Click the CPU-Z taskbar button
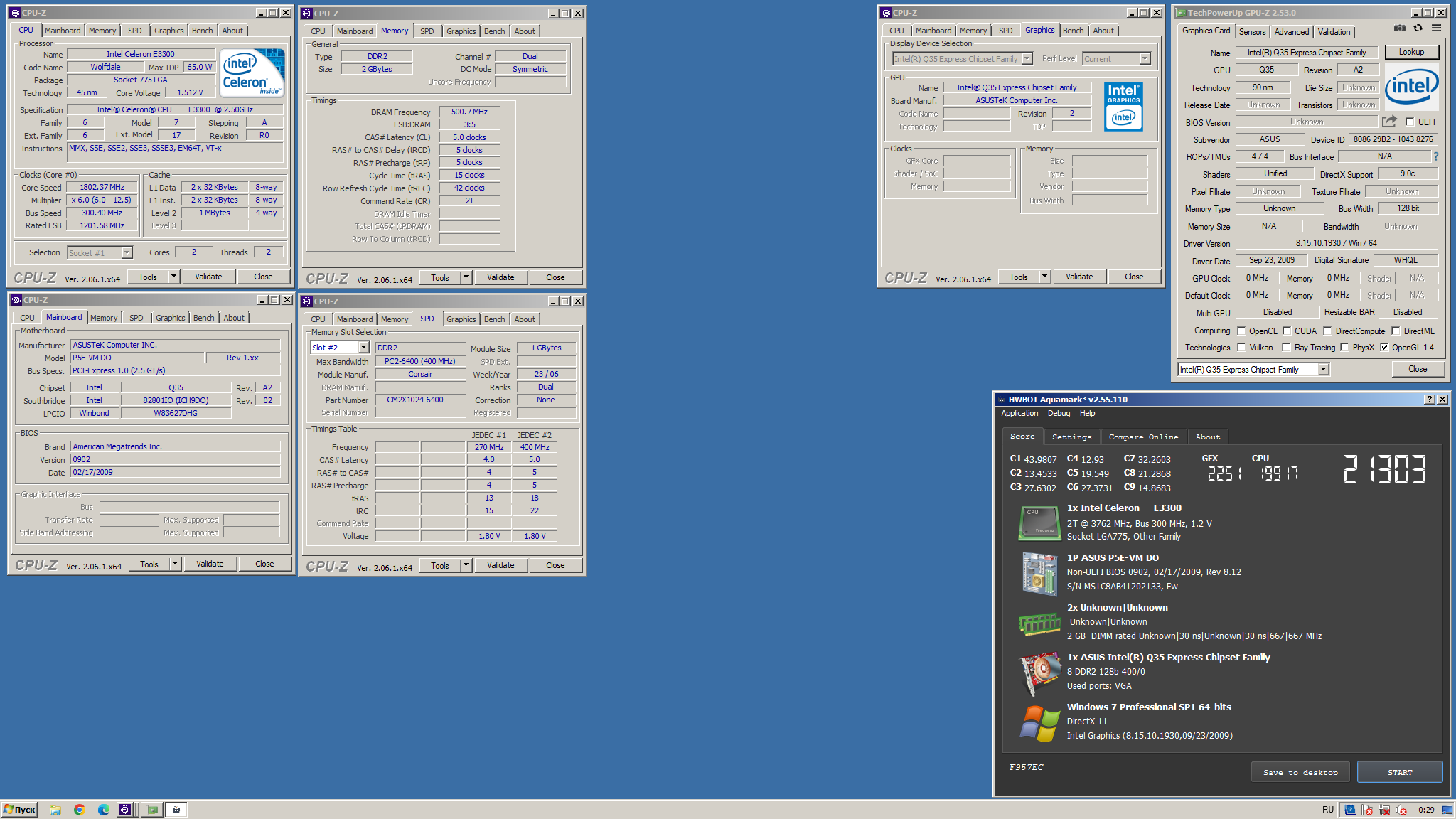Image resolution: width=1456 pixels, height=819 pixels. [125, 810]
